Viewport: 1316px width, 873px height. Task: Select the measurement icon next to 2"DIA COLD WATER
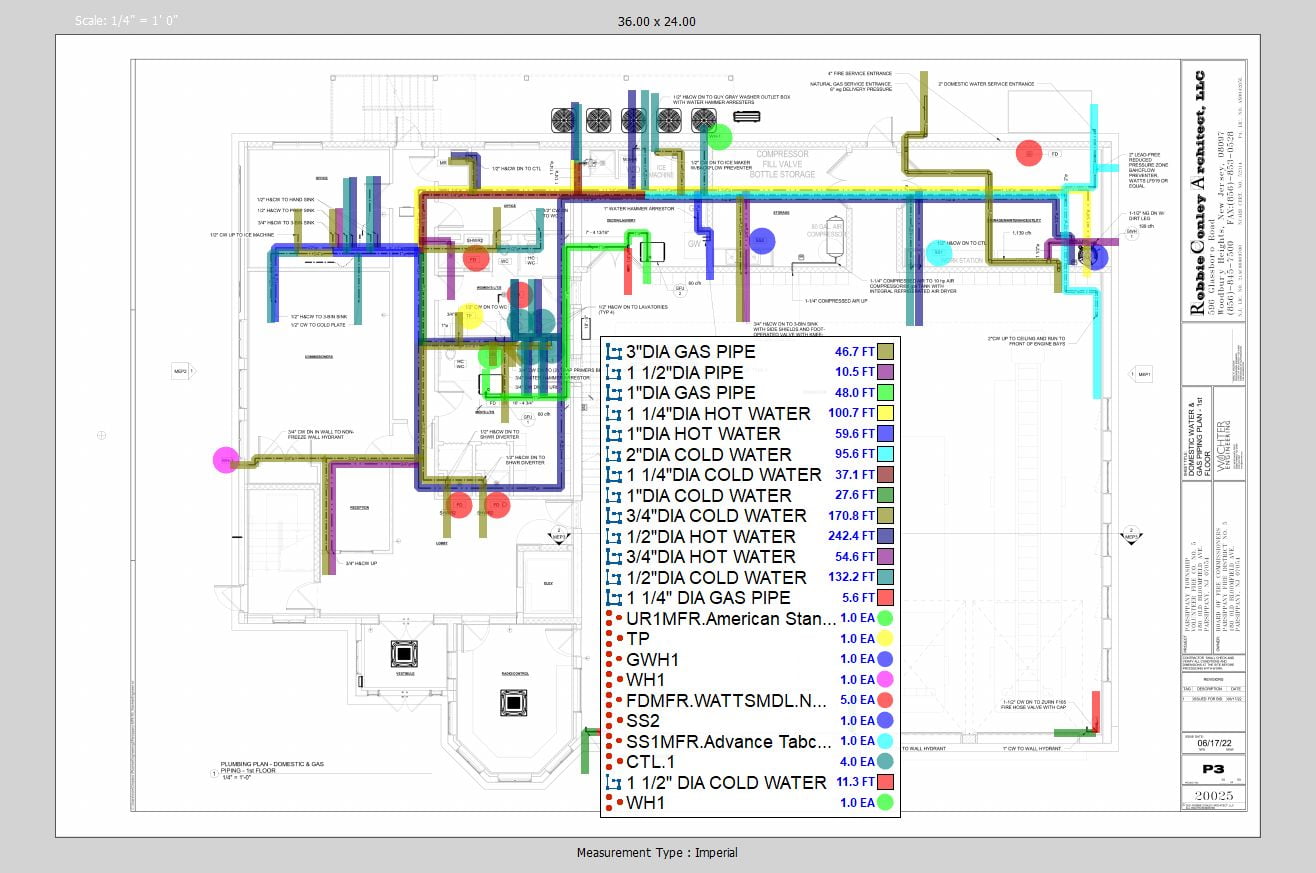[x=614, y=455]
